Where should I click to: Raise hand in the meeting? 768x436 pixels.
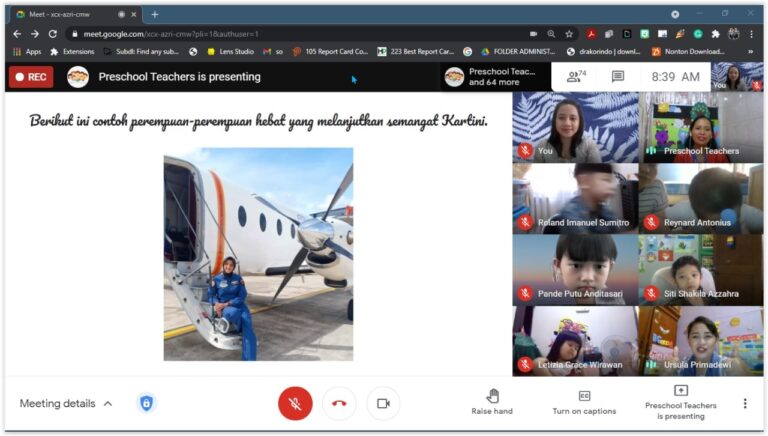click(492, 402)
